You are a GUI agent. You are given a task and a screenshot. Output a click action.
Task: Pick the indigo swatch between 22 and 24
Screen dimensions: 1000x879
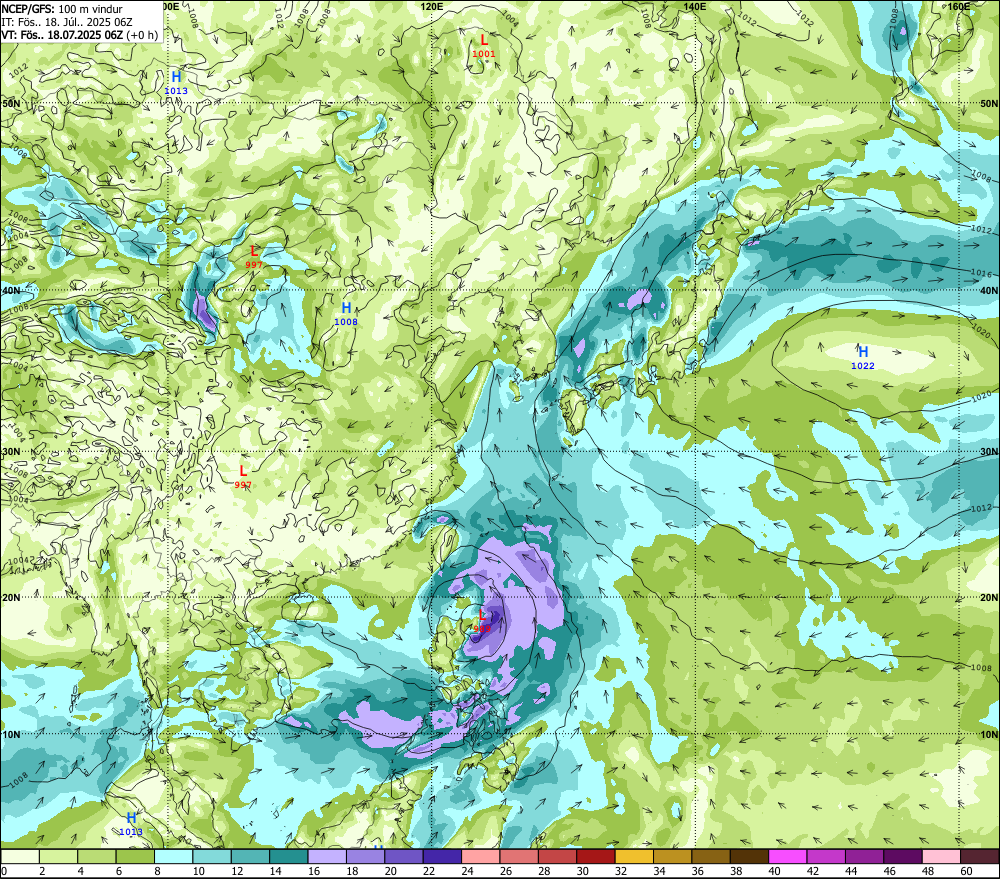click(x=442, y=856)
